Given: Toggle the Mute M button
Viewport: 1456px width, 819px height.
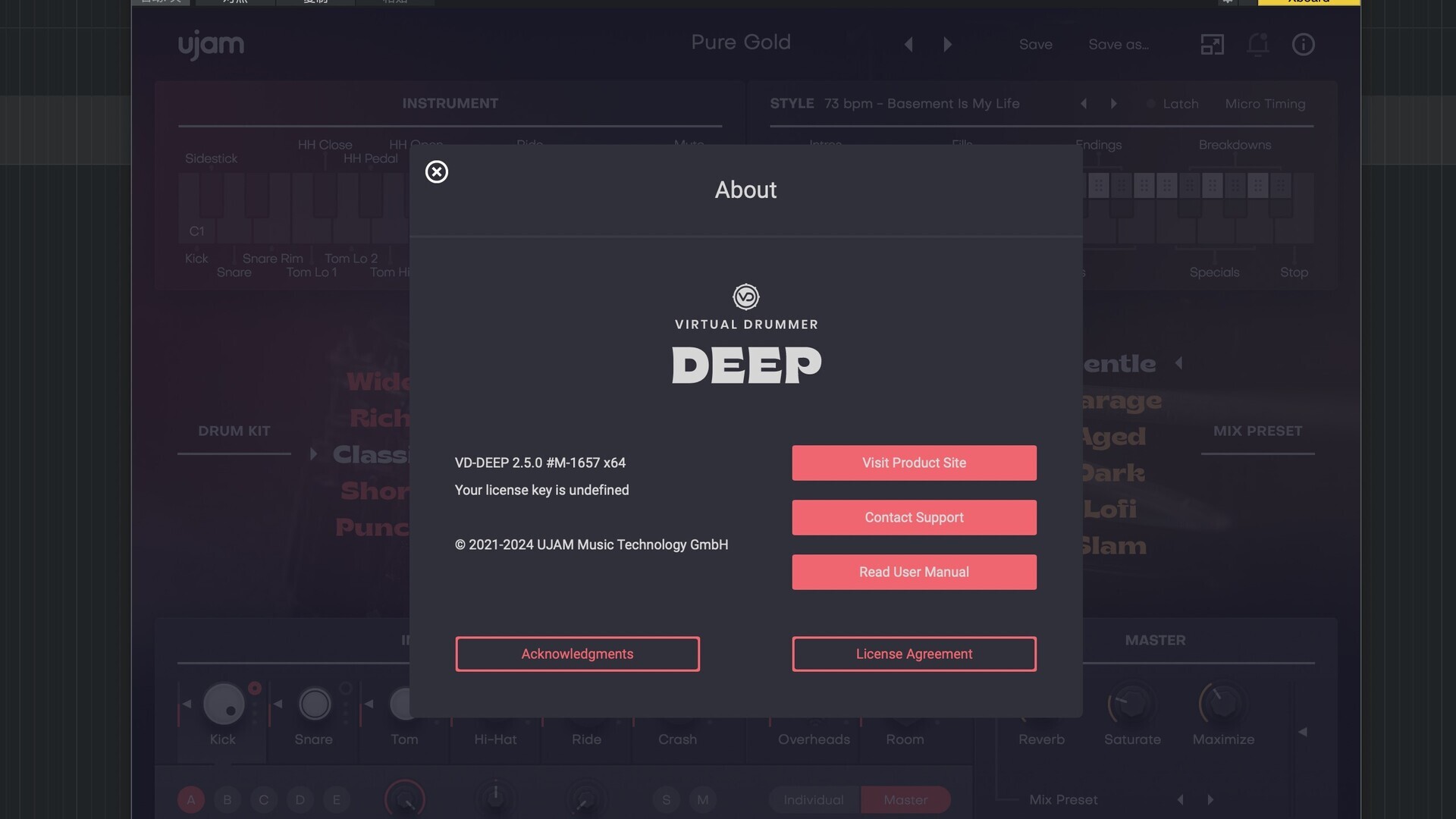Looking at the screenshot, I should click(703, 799).
